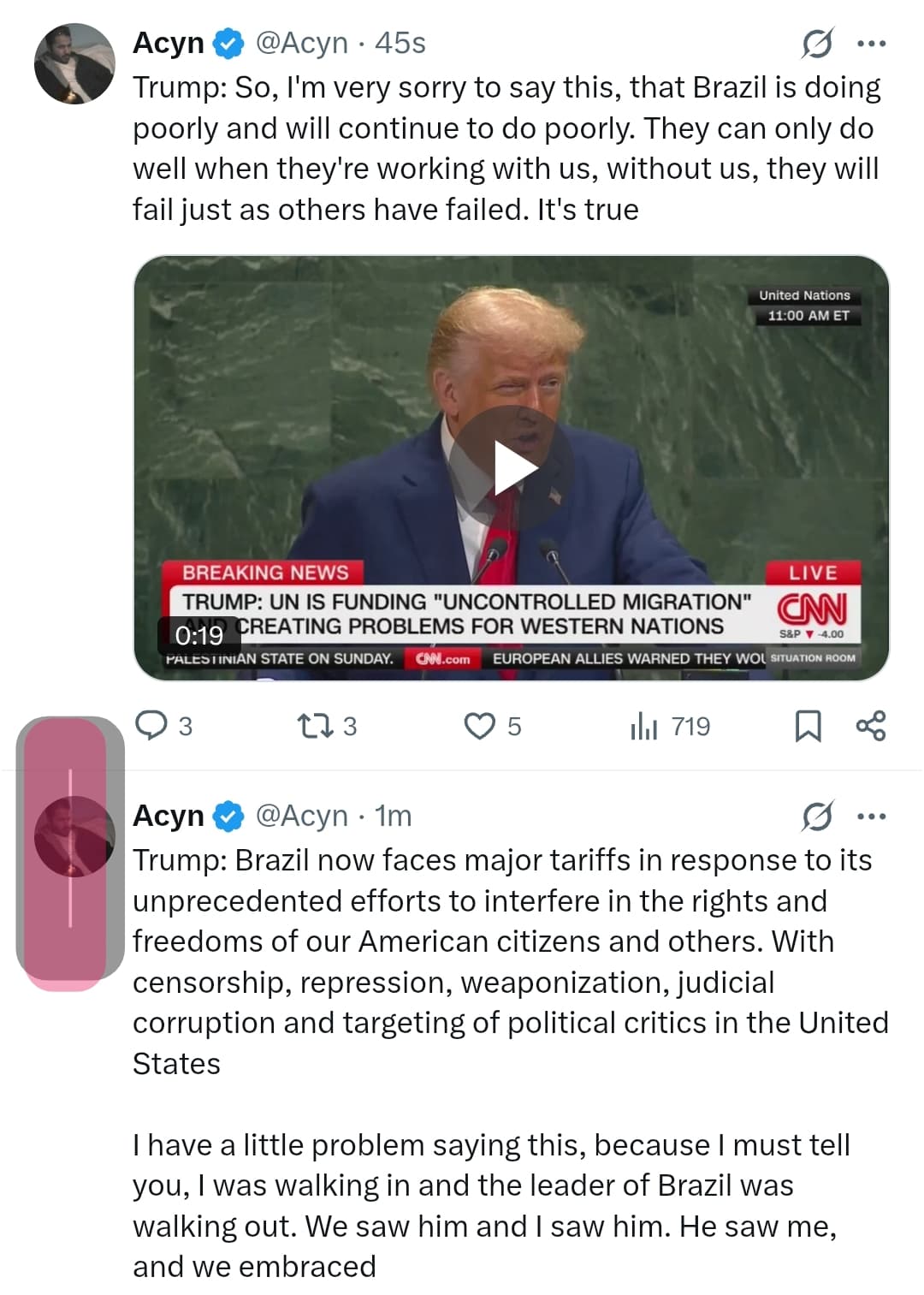Repost the Brazil doing poorly tweet
This screenshot has height=1295, width=924.
(x=326, y=726)
